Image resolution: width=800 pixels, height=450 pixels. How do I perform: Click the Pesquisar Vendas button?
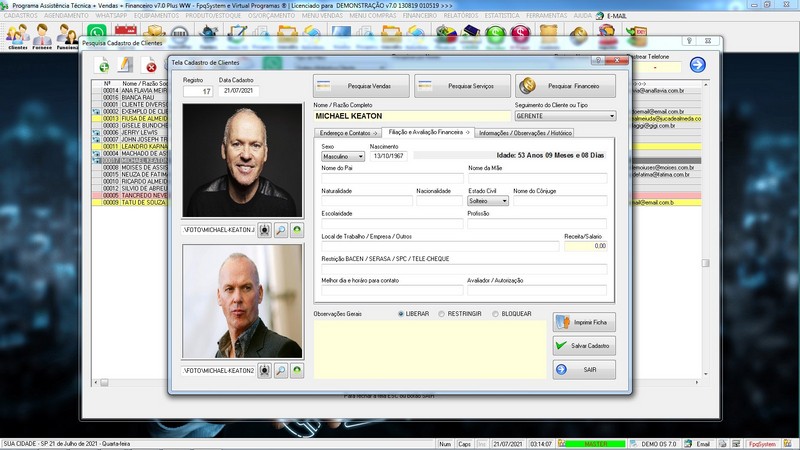(x=361, y=86)
